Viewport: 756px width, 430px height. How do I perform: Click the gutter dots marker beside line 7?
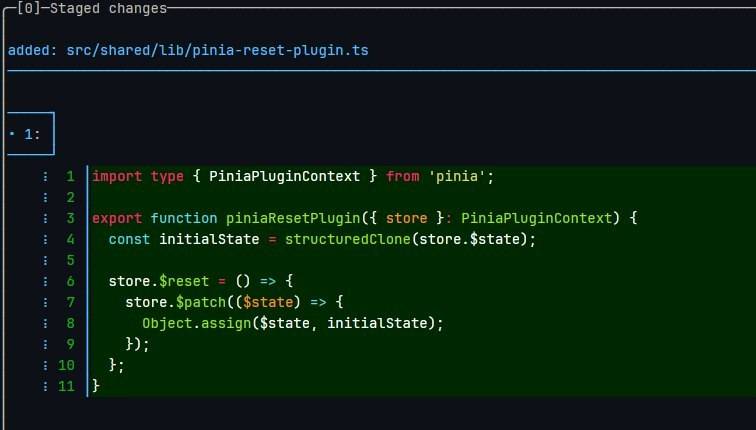pos(45,302)
